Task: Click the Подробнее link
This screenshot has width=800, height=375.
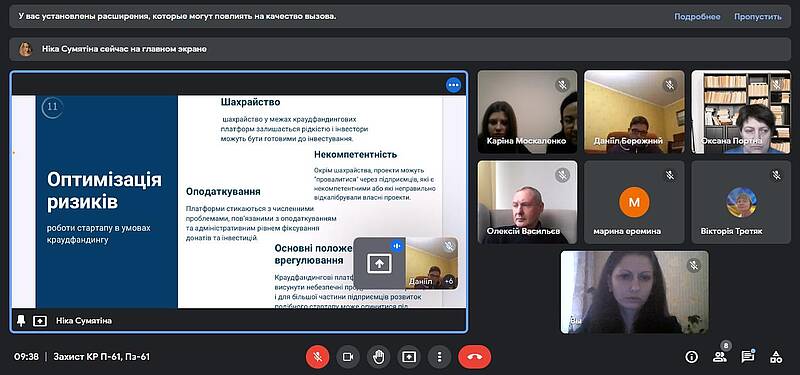Action: (697, 16)
